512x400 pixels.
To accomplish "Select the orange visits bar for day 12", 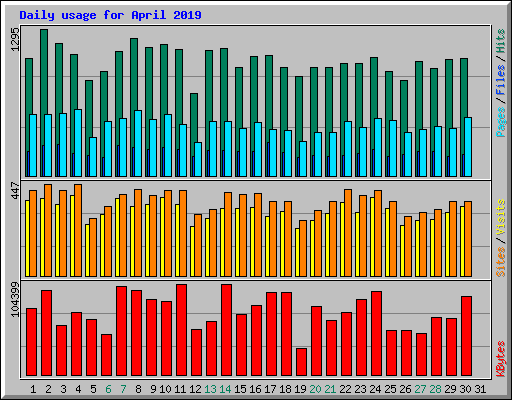I will [198, 245].
